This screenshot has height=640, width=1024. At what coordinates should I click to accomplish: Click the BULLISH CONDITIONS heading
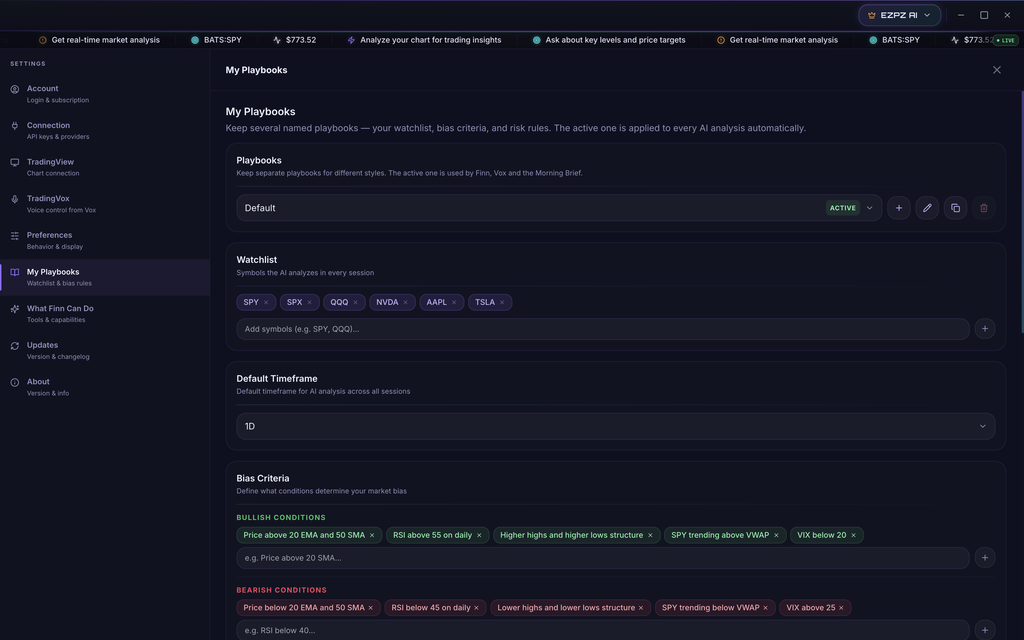tap(281, 517)
